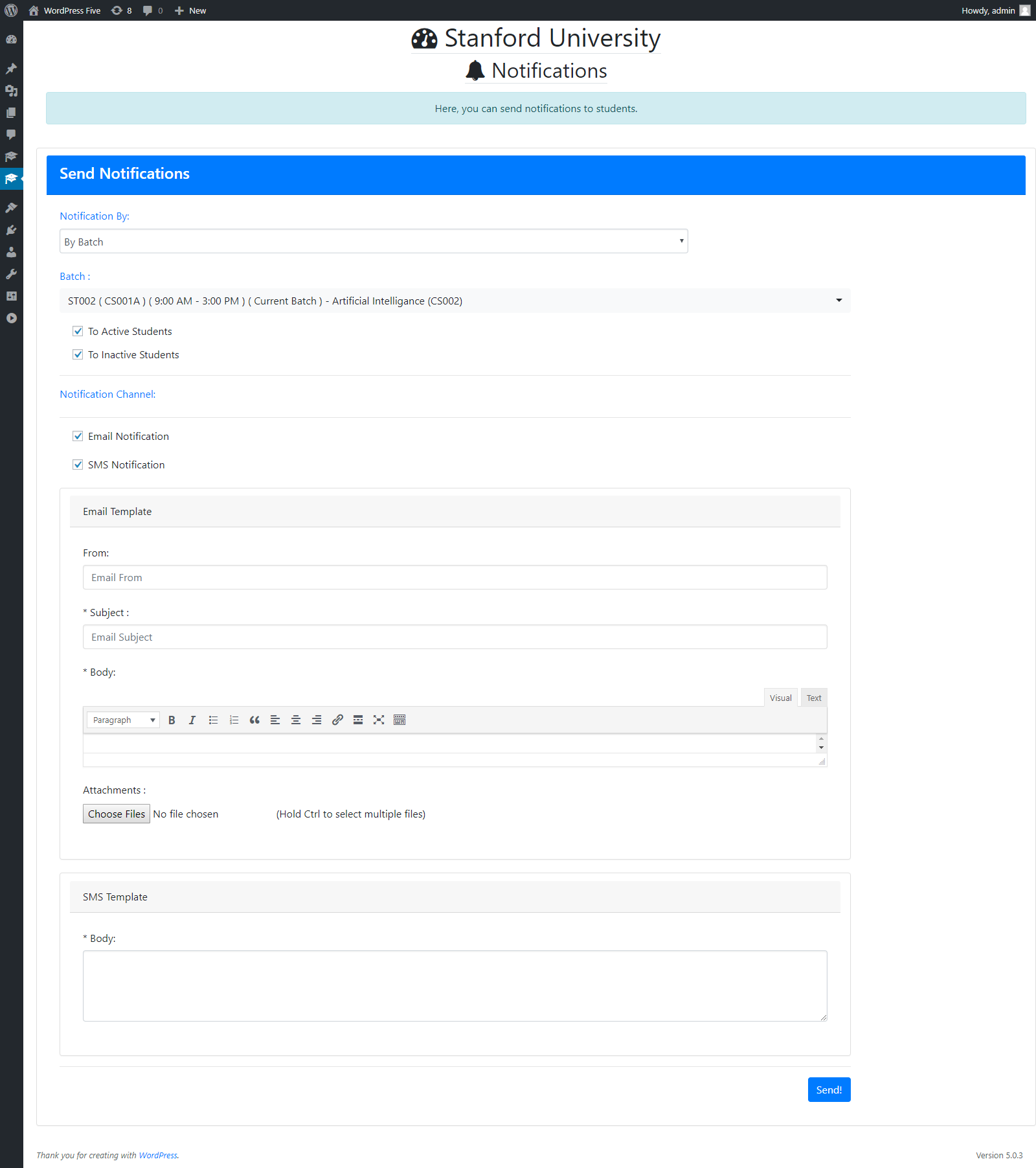
Task: Open the Plugins plug sidebar icon
Action: [11, 230]
